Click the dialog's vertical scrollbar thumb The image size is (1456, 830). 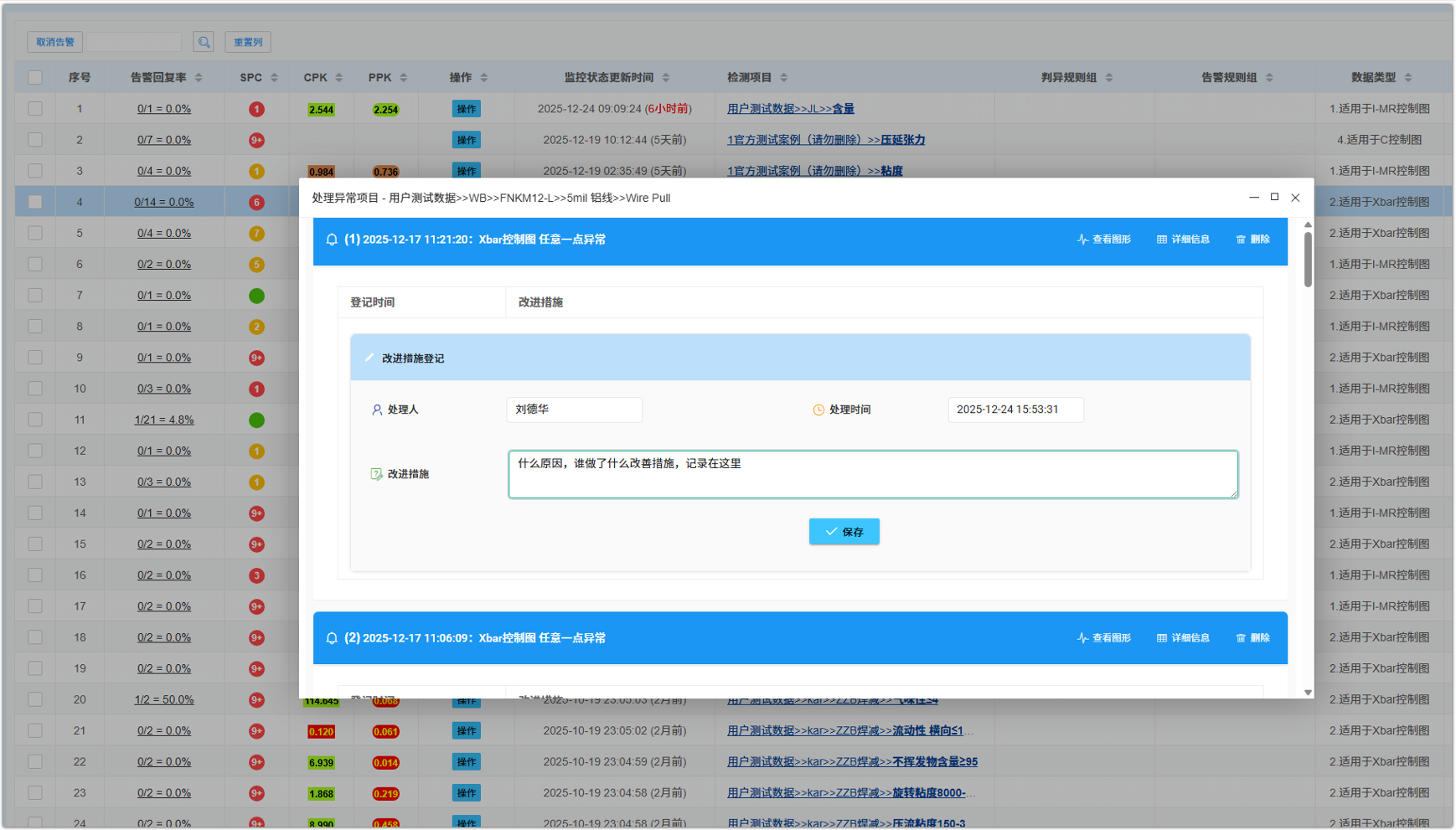tap(1308, 260)
